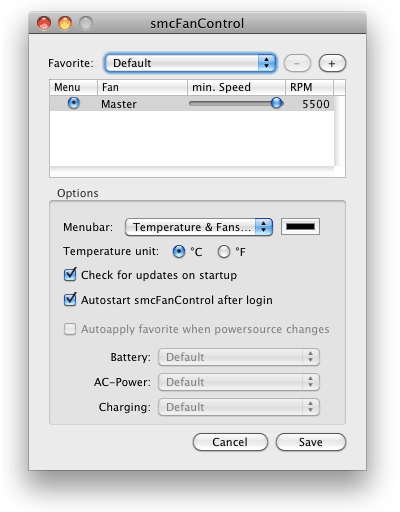The width and height of the screenshot is (400, 512).
Task: Click the yellow minimize window button
Action: pos(65,23)
